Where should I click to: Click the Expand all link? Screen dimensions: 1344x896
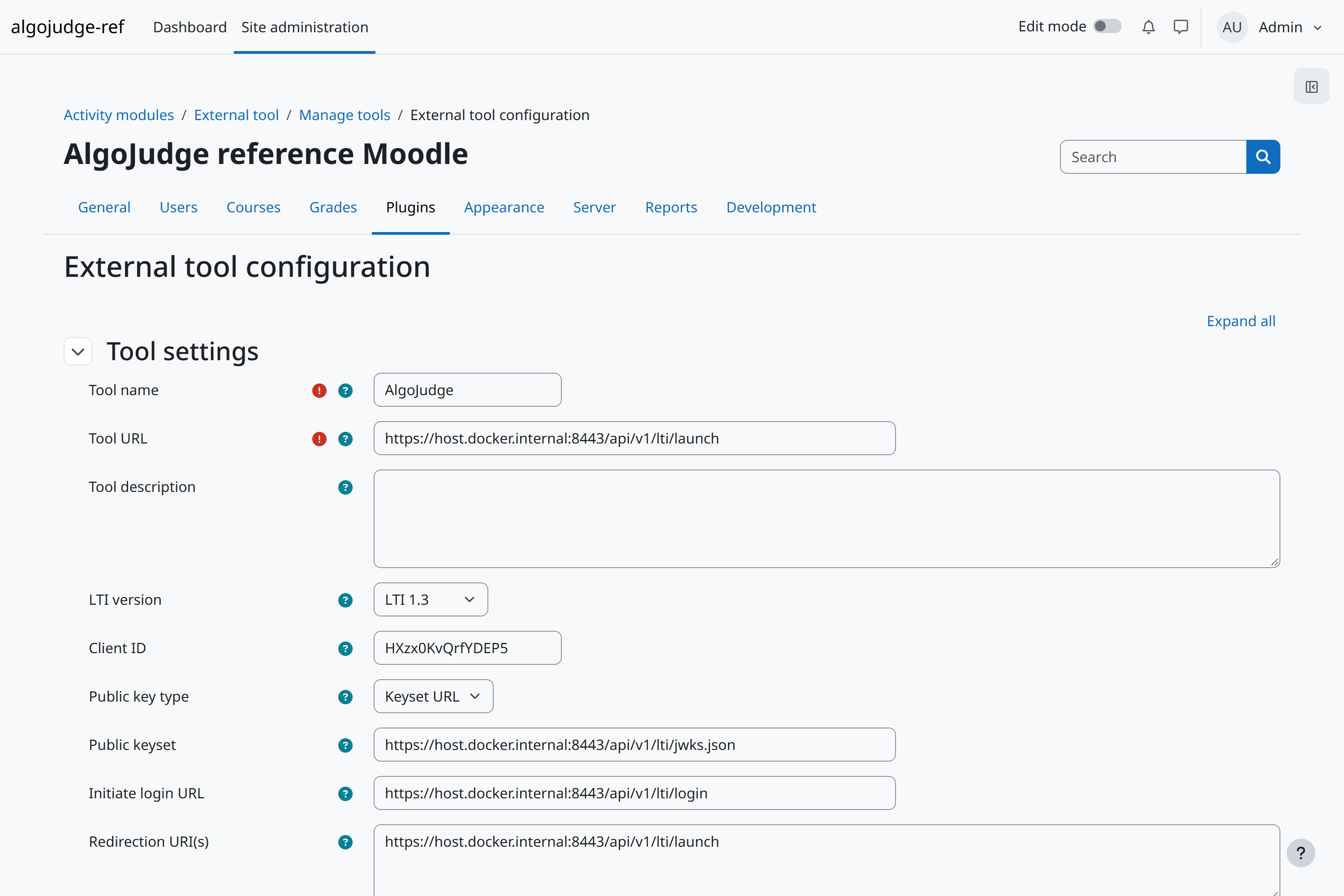tap(1241, 321)
